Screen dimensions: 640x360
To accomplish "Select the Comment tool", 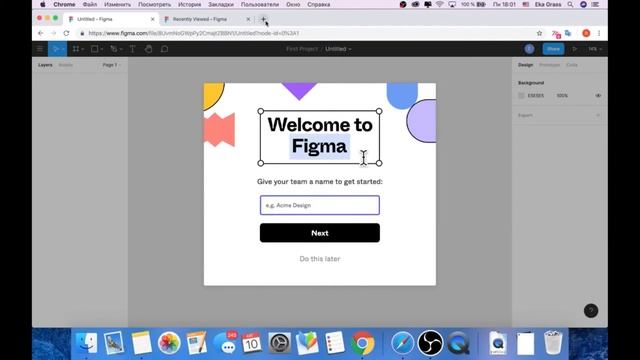I will (x=164, y=49).
